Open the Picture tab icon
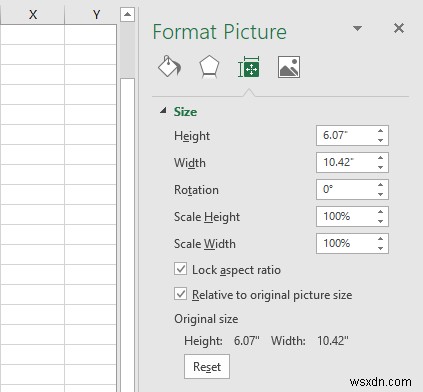 pos(289,67)
